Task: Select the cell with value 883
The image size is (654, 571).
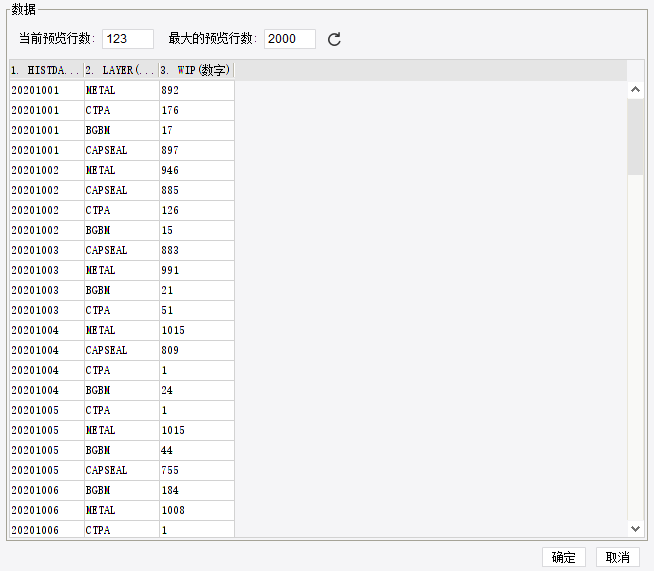Action: coord(197,250)
